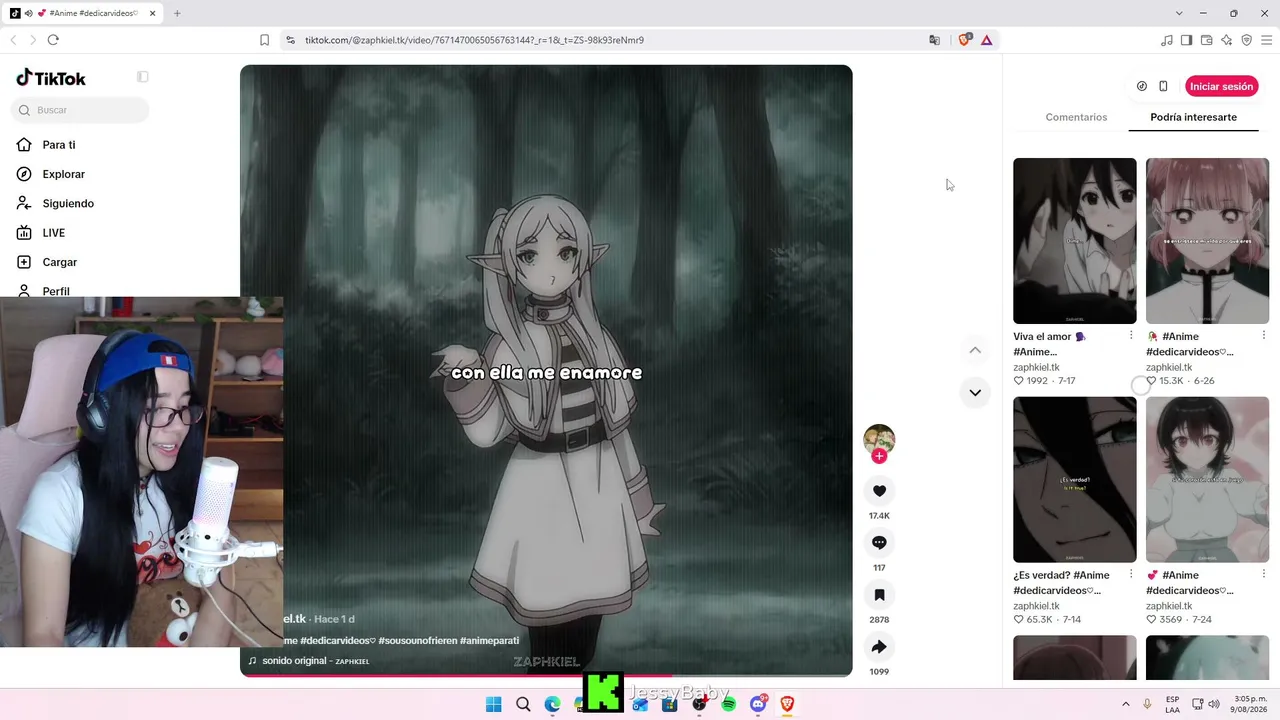Open the sonido original sound link
The width and height of the screenshot is (1280, 720).
315,661
